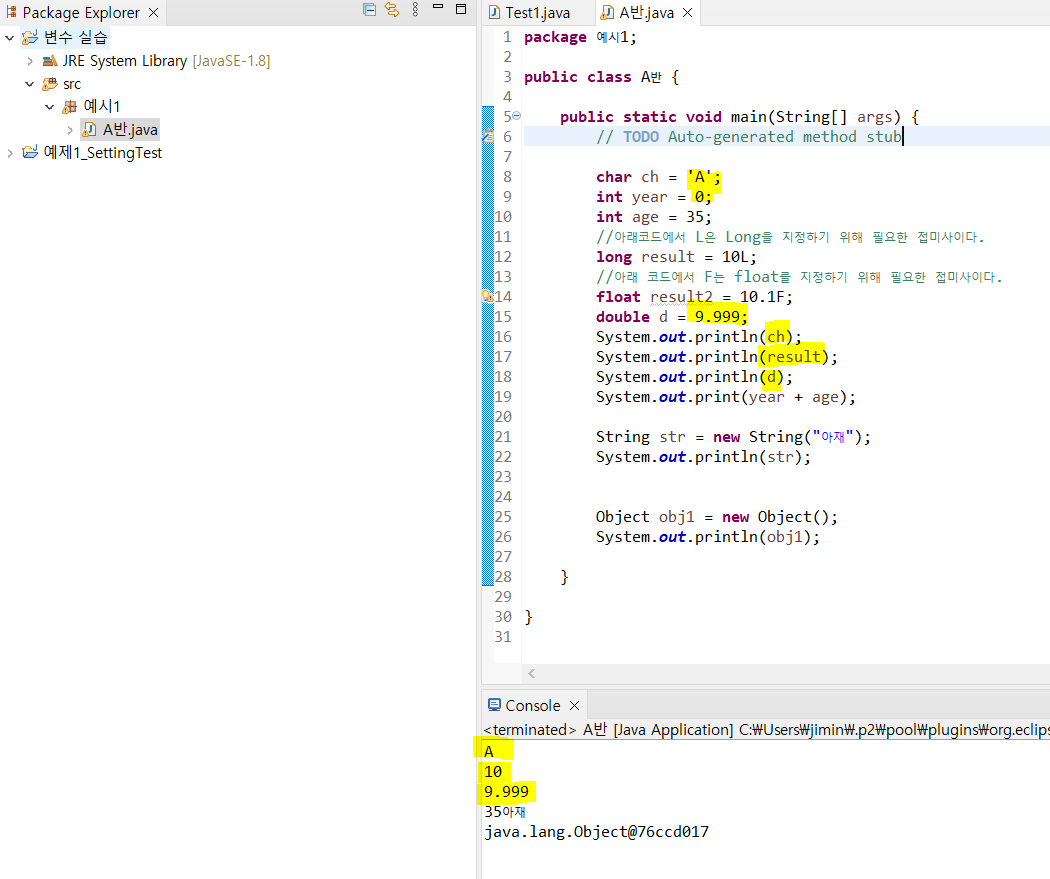Image resolution: width=1050 pixels, height=879 pixels.
Task: Expand the 예제1_SettingTest project
Action: (x=9, y=153)
